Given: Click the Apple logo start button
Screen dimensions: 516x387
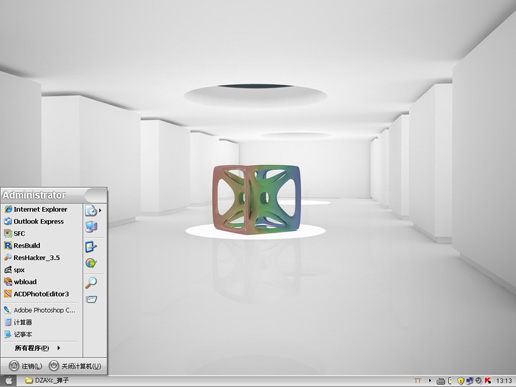Looking at the screenshot, I should [8, 380].
